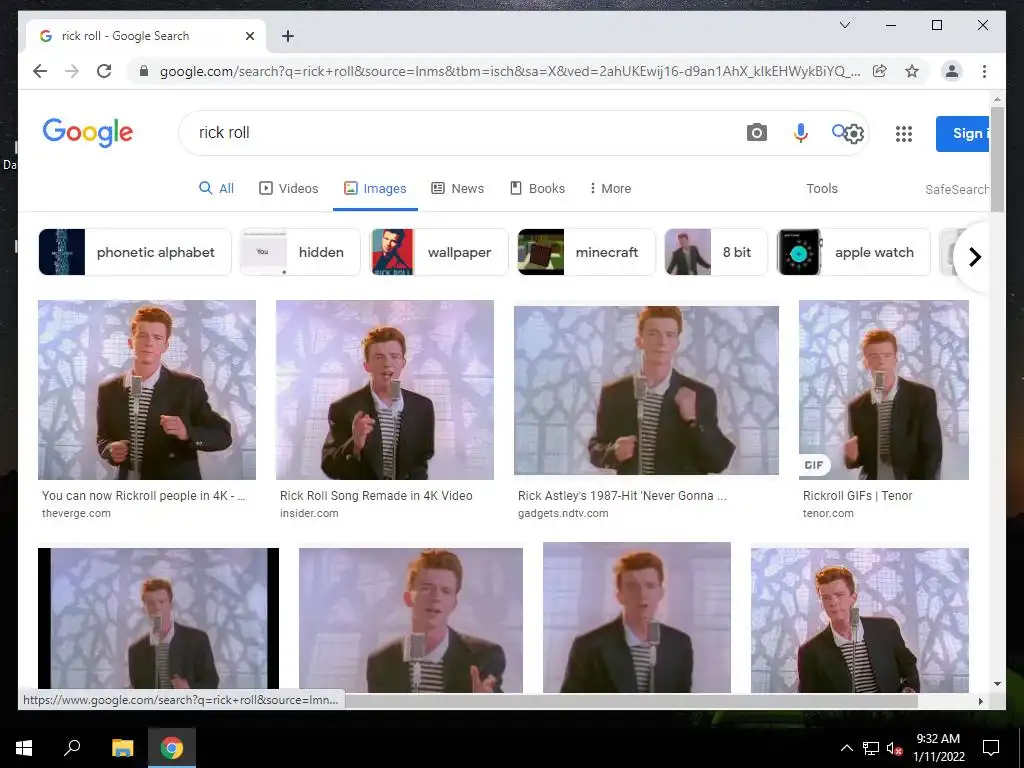Show hidden system tray icons
This screenshot has height=768, width=1024.
tap(846, 748)
